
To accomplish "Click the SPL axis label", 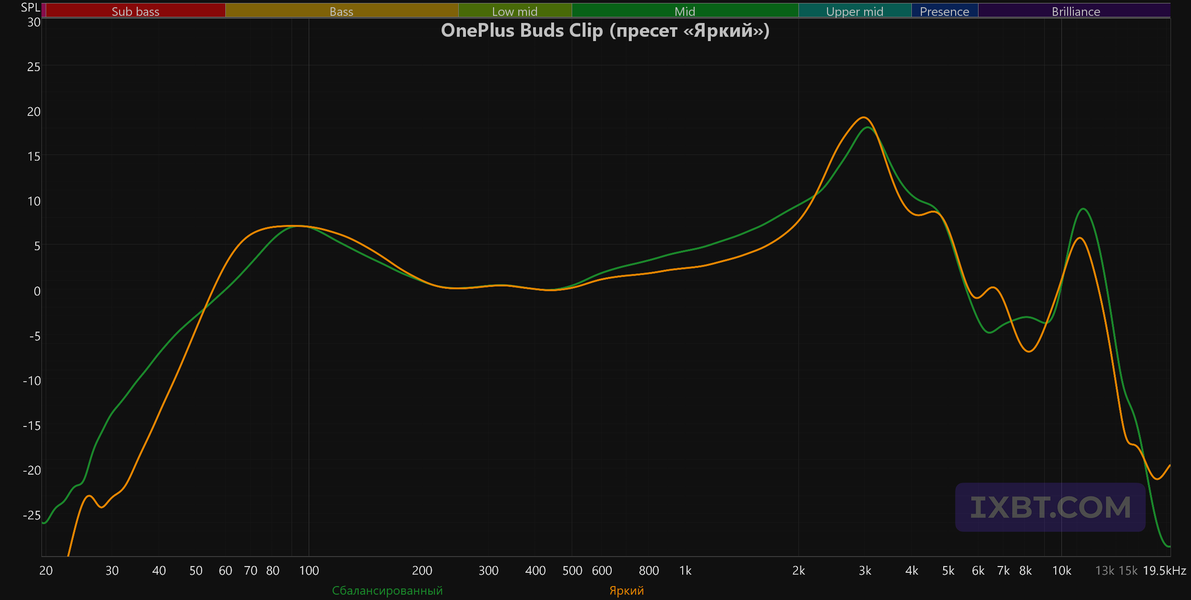I will (x=30, y=7).
